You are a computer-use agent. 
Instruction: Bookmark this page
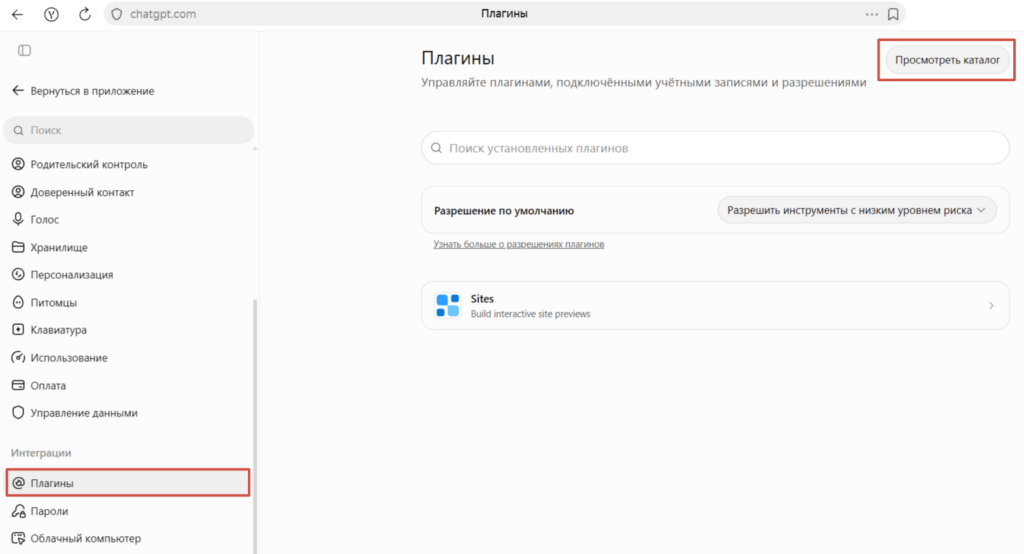pos(893,14)
